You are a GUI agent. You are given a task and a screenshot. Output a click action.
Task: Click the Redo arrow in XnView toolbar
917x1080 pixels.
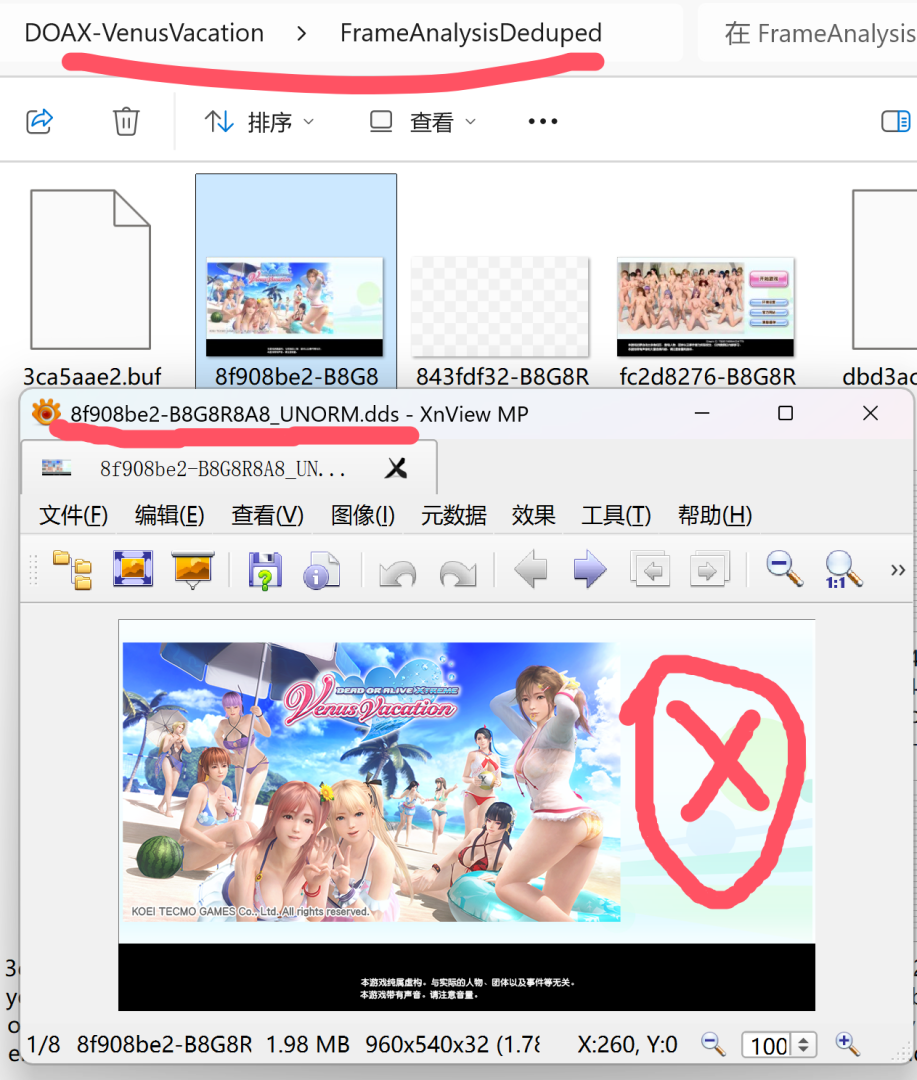[458, 572]
